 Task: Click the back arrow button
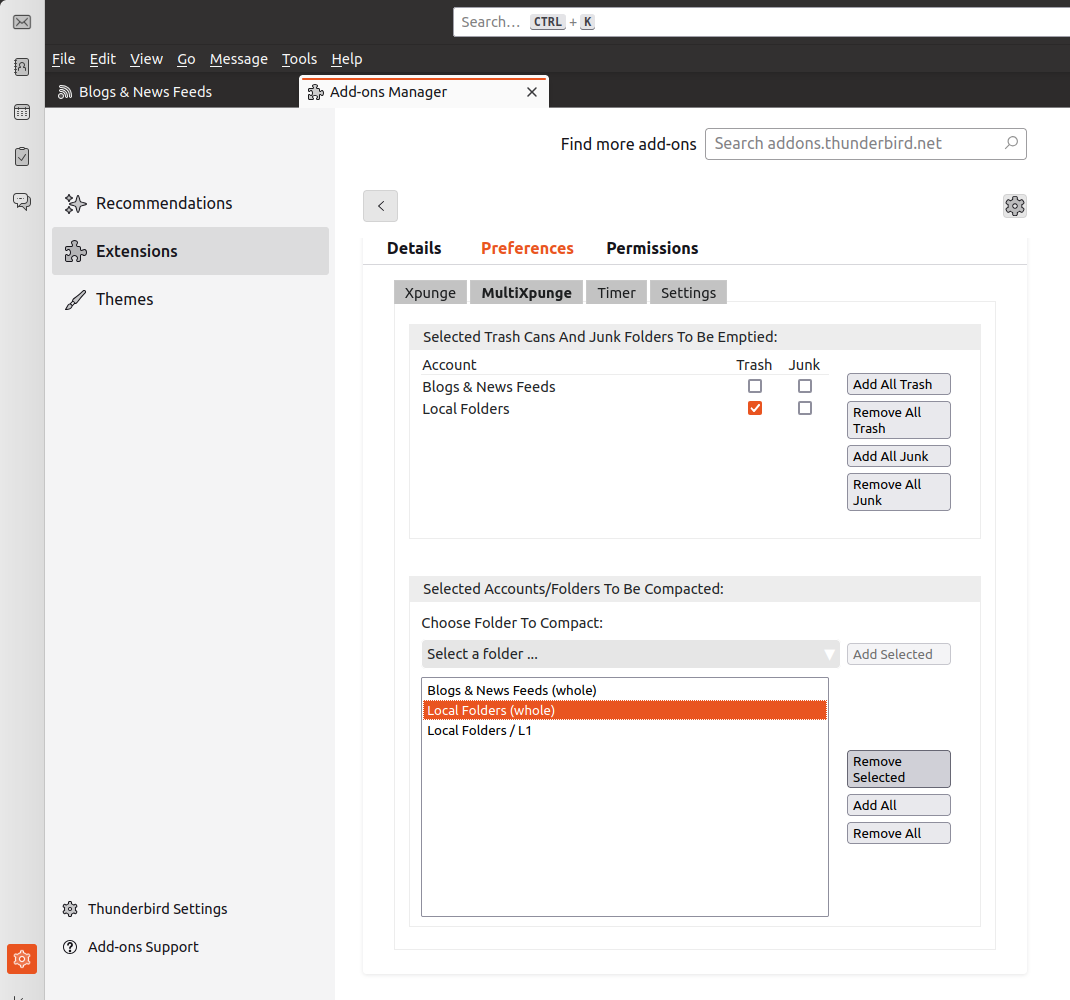(x=380, y=205)
